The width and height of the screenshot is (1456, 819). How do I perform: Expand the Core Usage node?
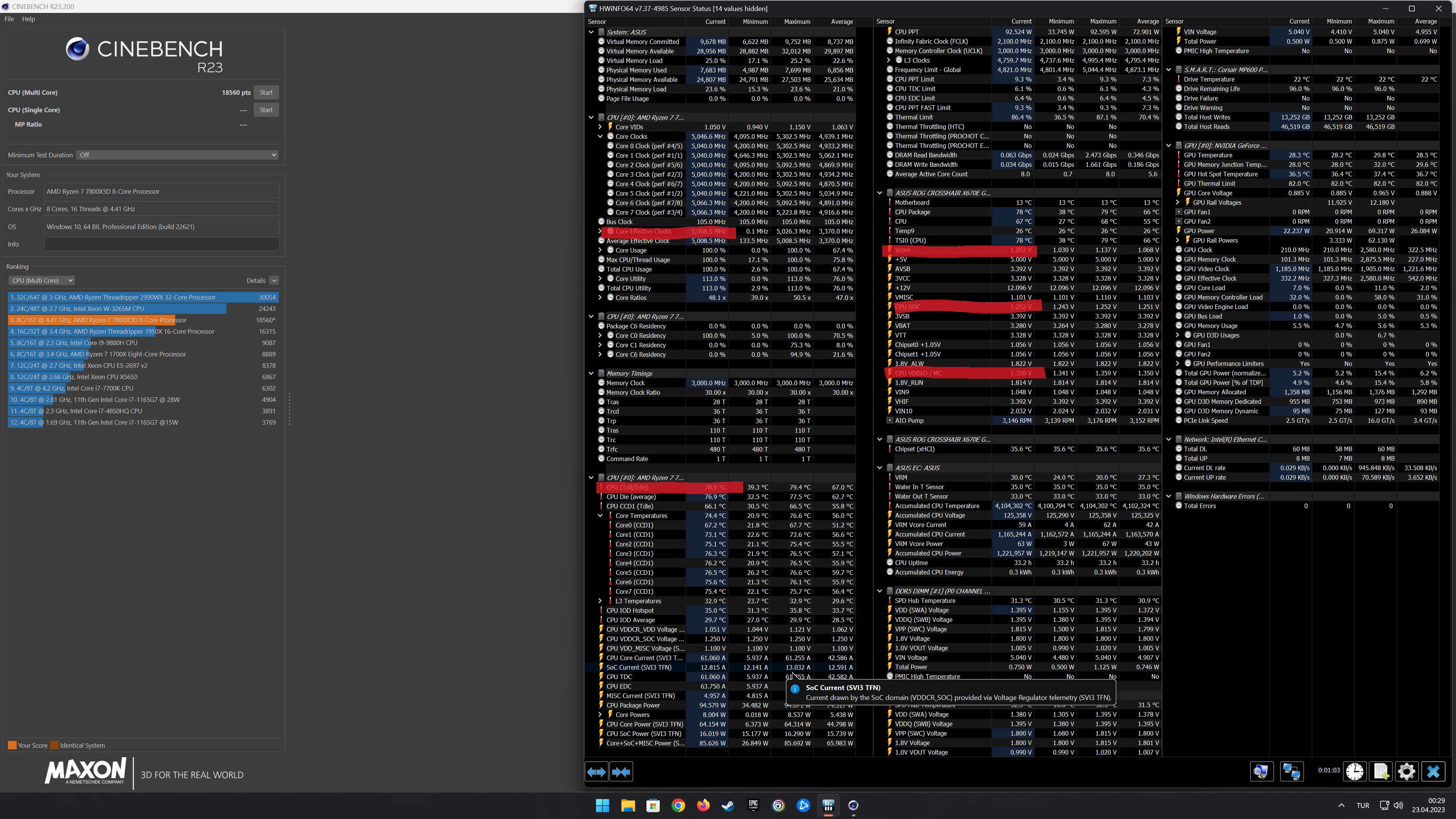pyautogui.click(x=600, y=250)
